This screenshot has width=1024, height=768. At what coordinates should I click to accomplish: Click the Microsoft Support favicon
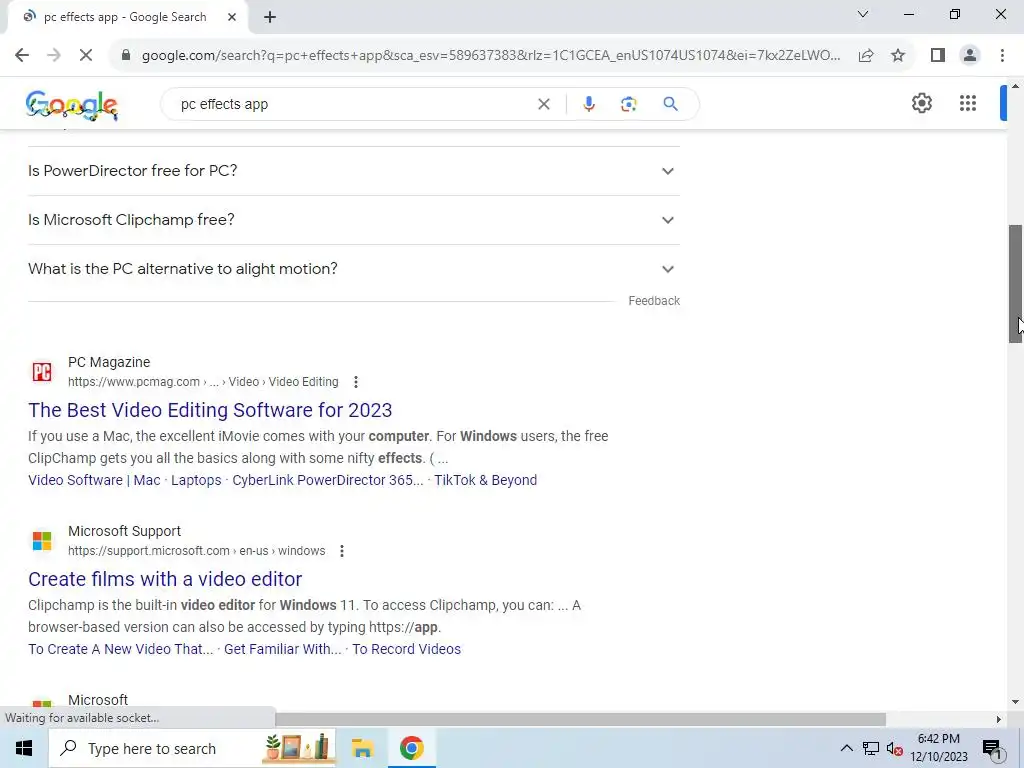click(42, 541)
